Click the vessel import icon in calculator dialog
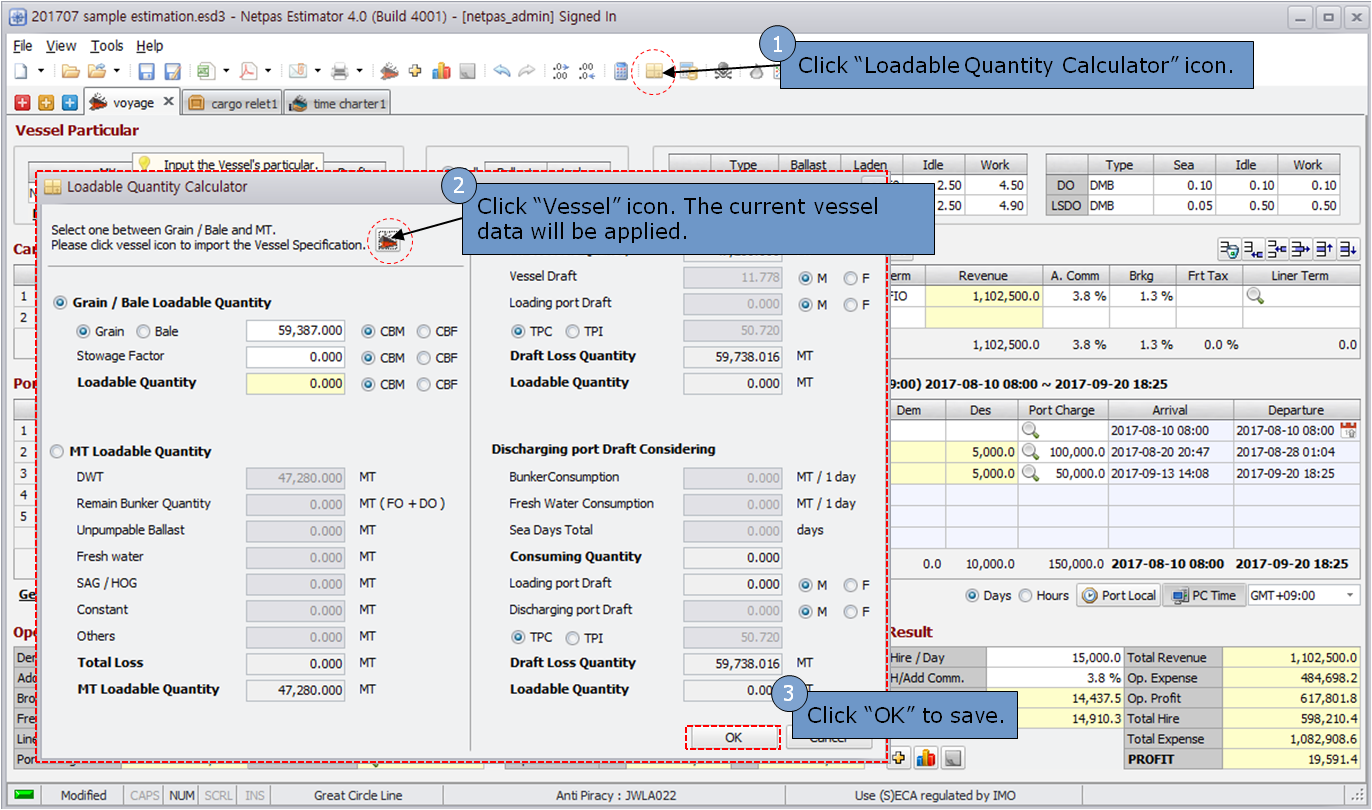Image resolution: width=1372 pixels, height=810 pixels. [x=388, y=241]
